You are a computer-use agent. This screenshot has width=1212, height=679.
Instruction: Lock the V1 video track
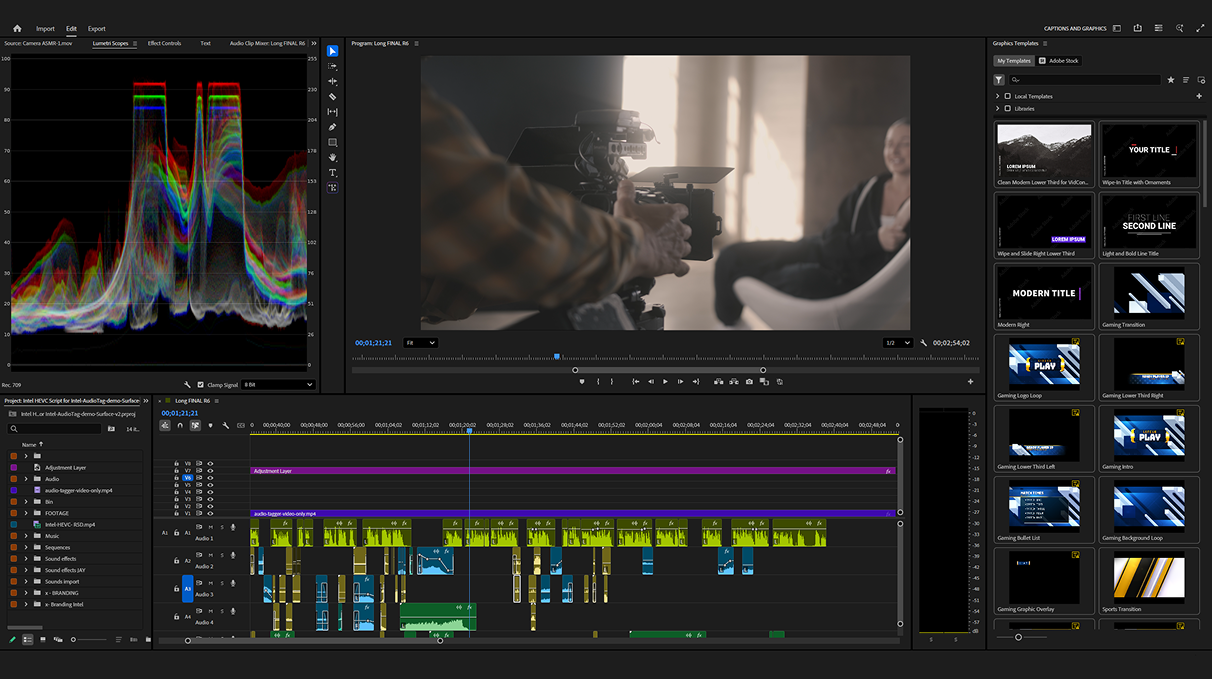[x=176, y=513]
